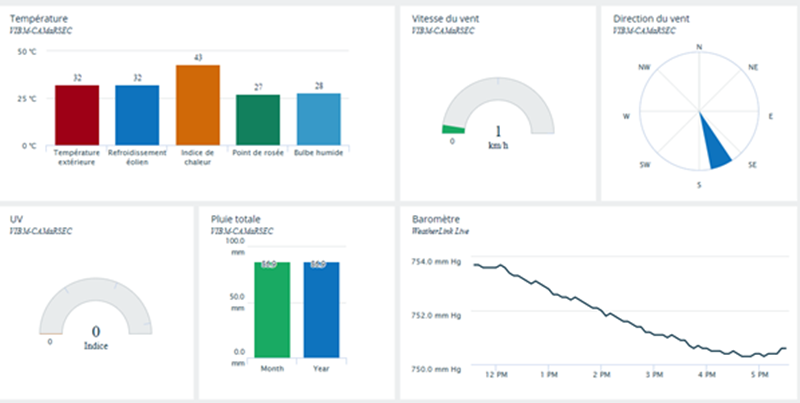Screen dimensions: 800x403
Task: Click the 32 above Refroidissement éolien bar
Action: pos(137,78)
